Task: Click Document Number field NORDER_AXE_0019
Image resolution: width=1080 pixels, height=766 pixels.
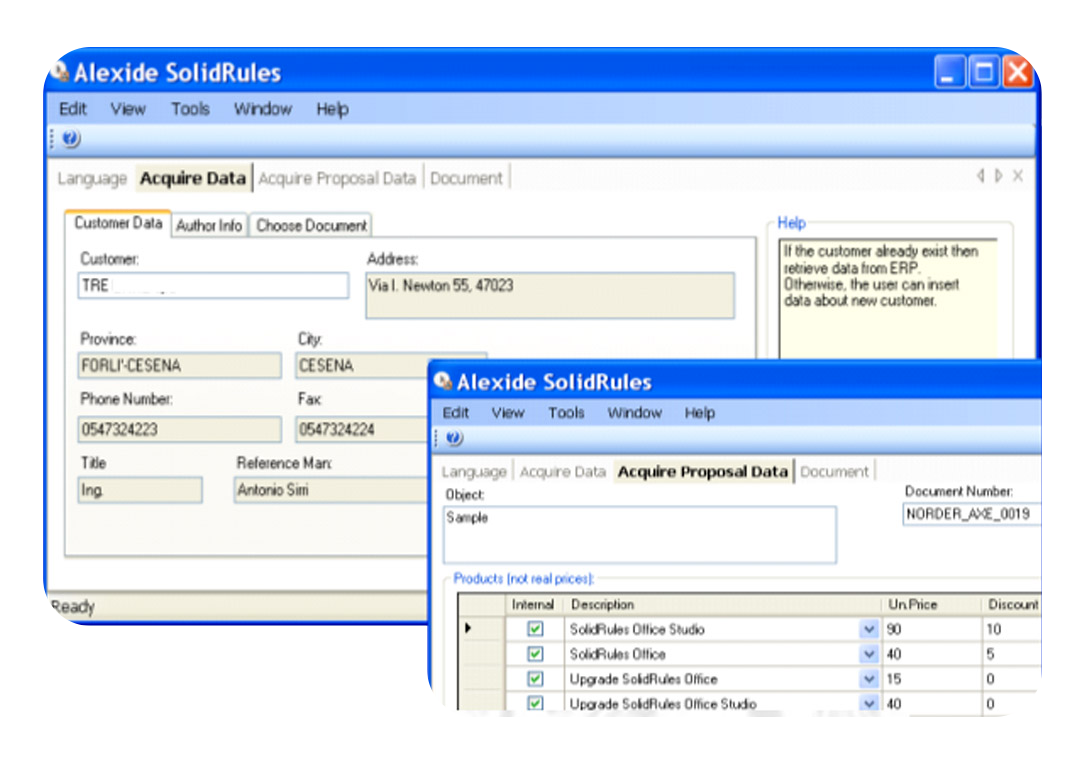Action: pyautogui.click(x=971, y=514)
